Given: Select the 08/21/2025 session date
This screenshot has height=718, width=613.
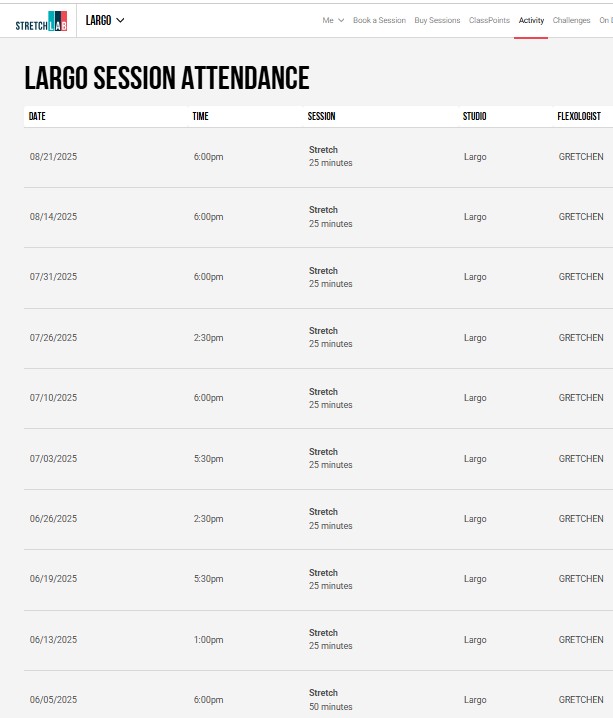Looking at the screenshot, I should point(53,157).
